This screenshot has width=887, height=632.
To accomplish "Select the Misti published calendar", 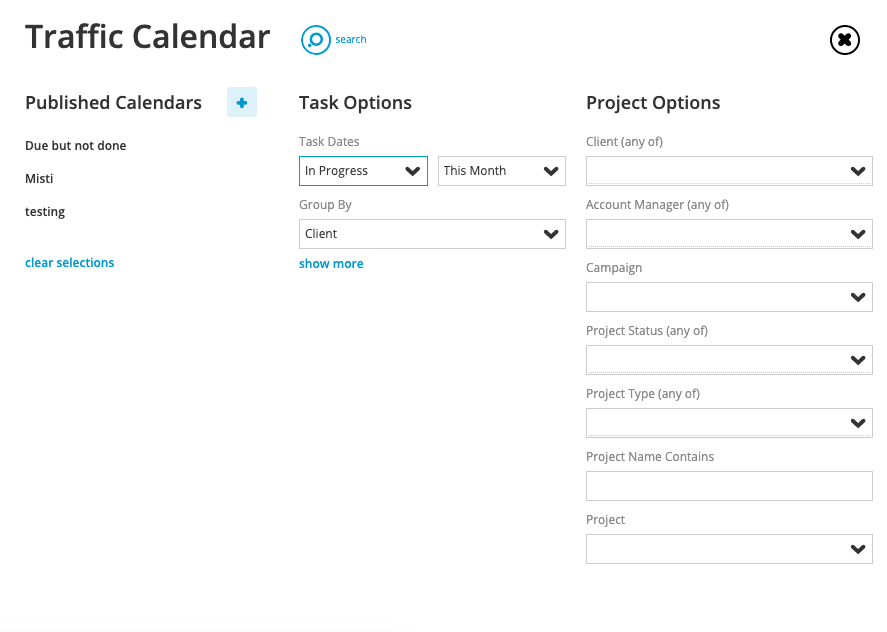I will [39, 179].
